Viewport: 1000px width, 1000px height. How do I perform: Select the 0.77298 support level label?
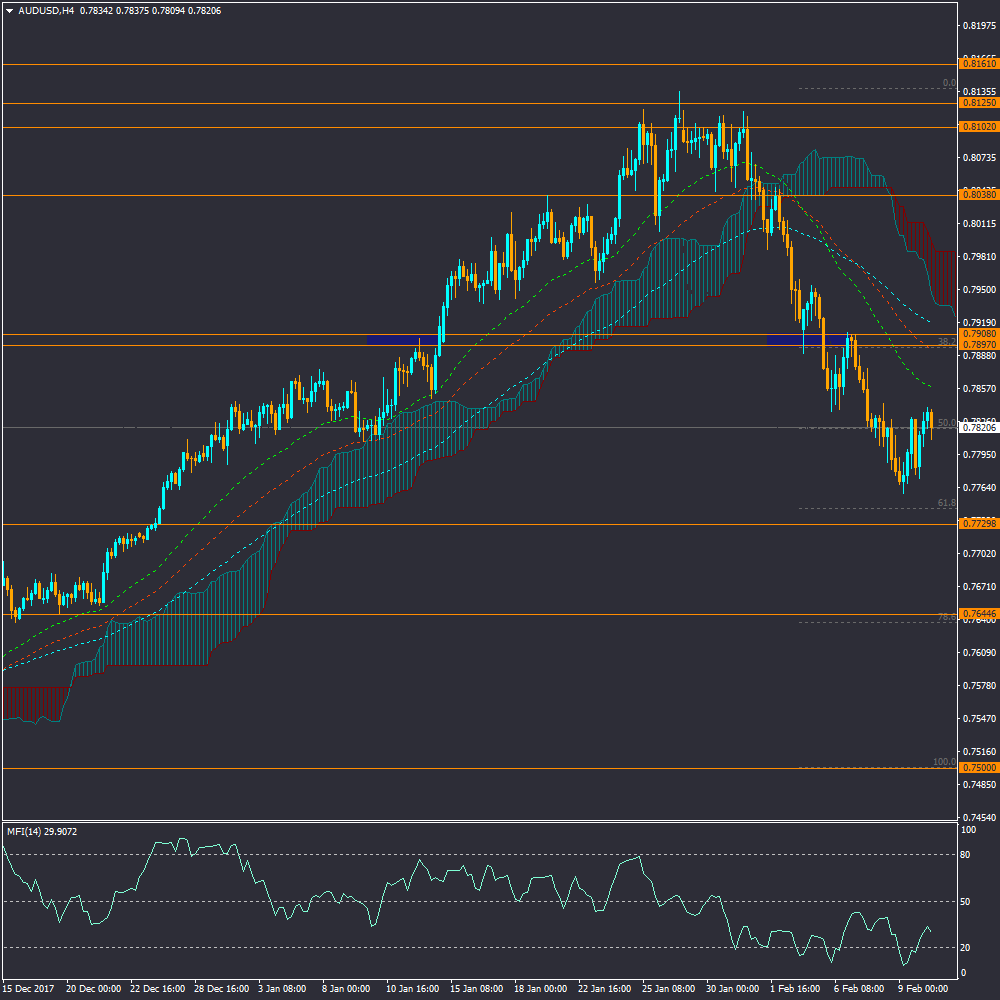tap(977, 524)
